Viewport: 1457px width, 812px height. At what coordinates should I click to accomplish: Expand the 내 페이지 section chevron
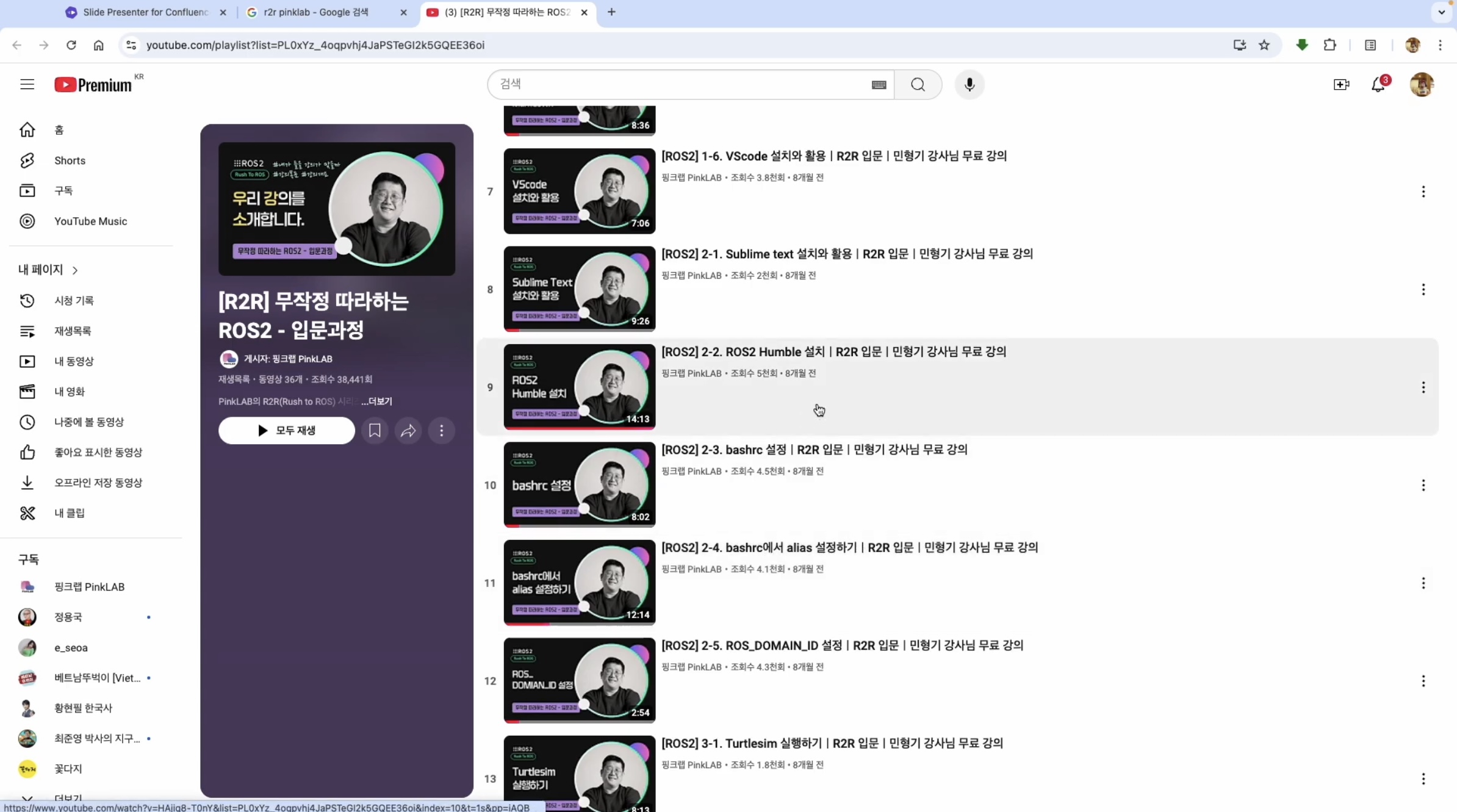tap(75, 270)
